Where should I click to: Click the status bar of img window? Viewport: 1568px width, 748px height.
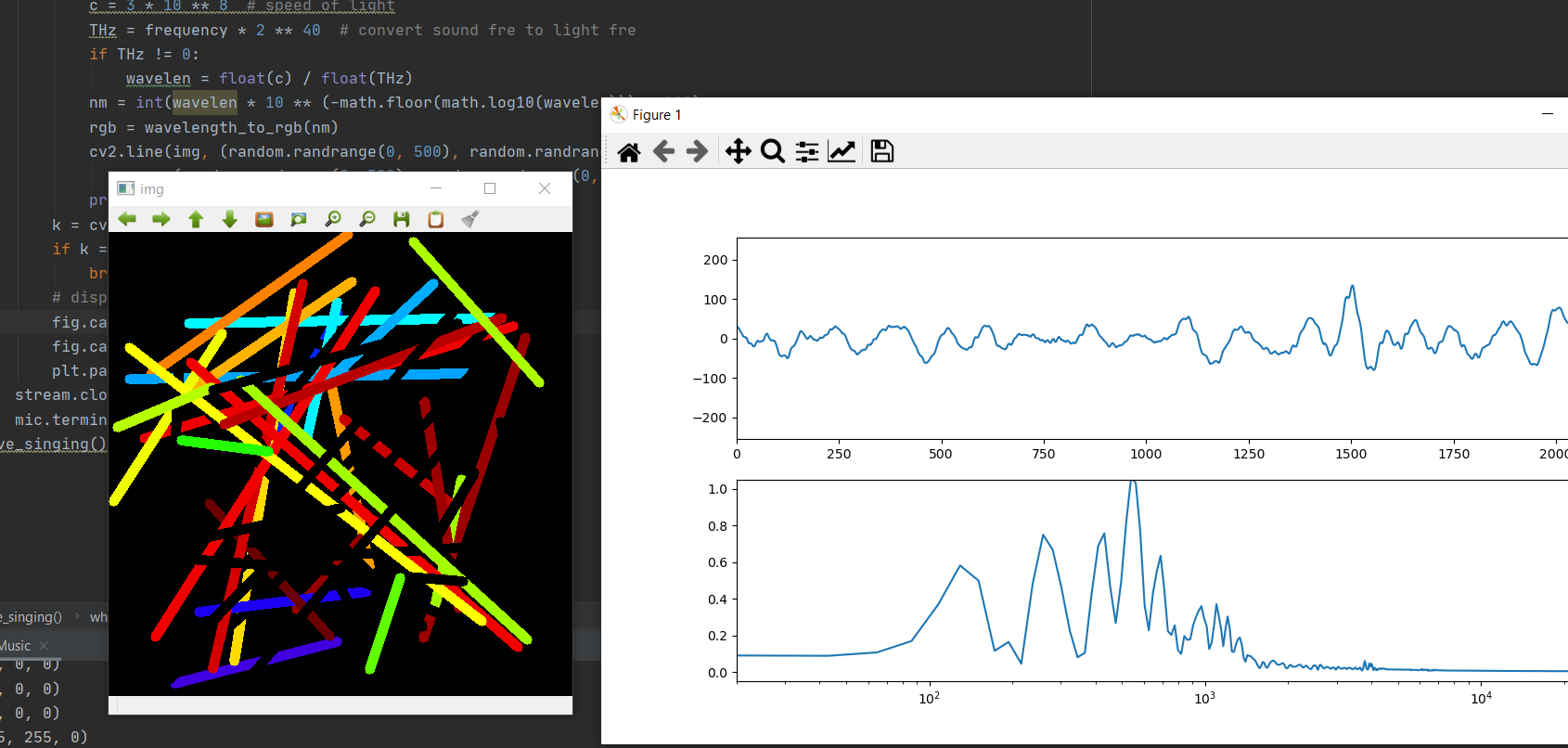341,705
